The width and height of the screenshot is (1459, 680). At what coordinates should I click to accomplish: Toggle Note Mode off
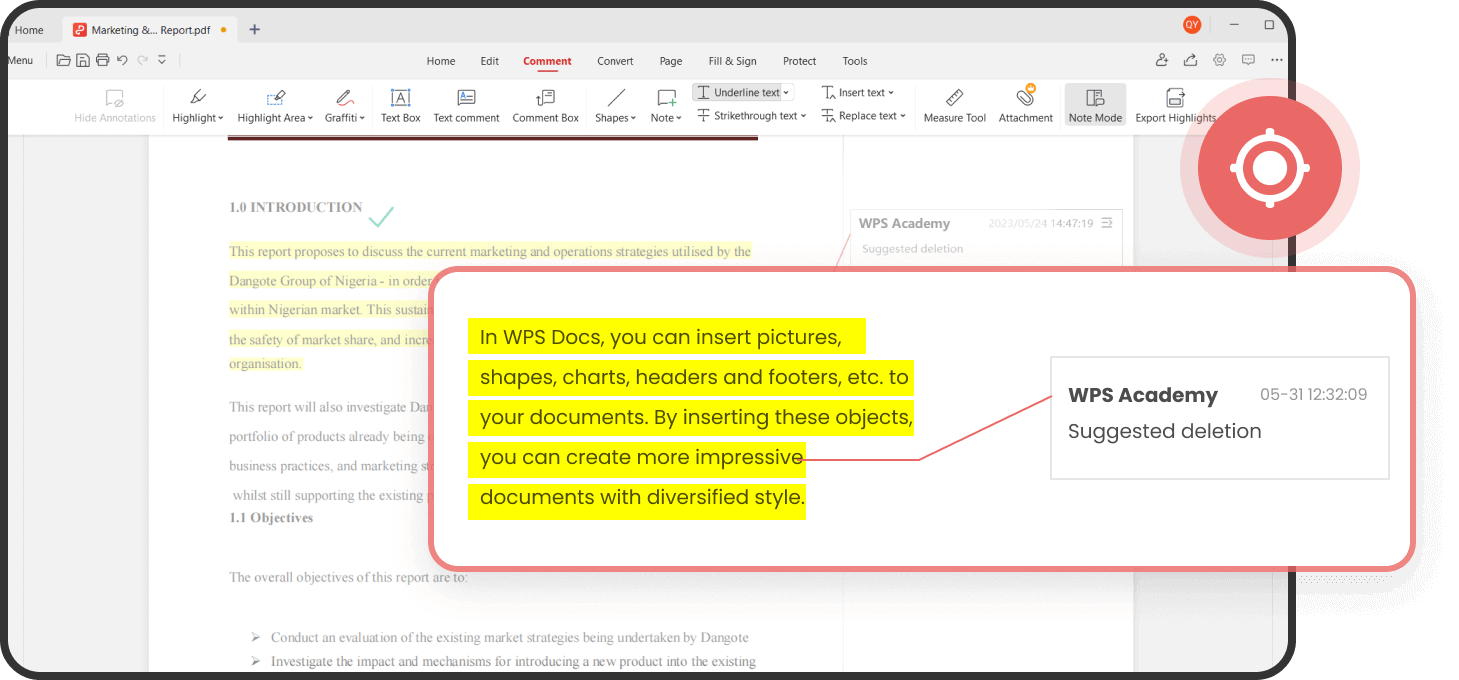point(1095,105)
